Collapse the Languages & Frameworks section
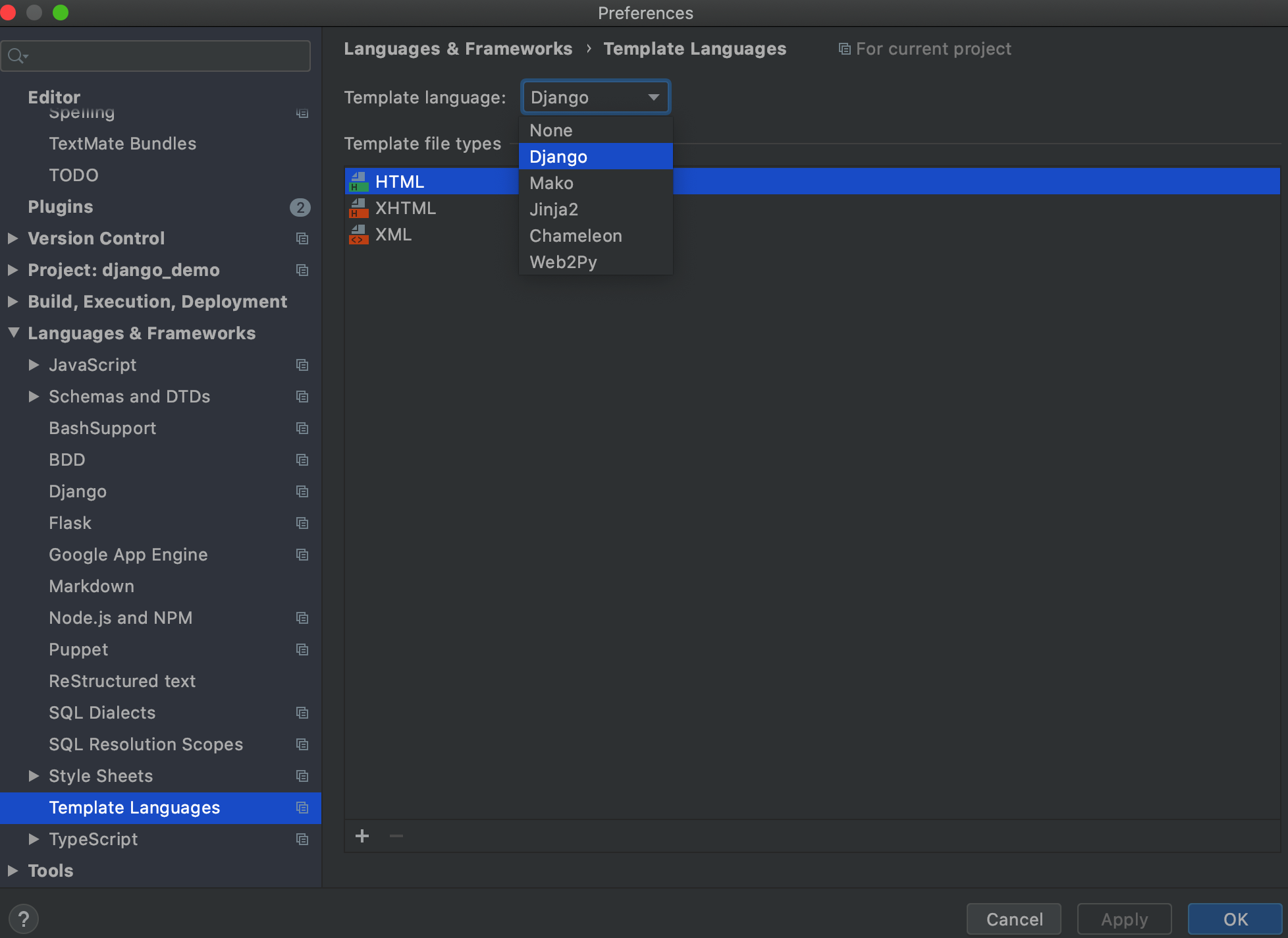This screenshot has height=938, width=1288. [x=13, y=333]
